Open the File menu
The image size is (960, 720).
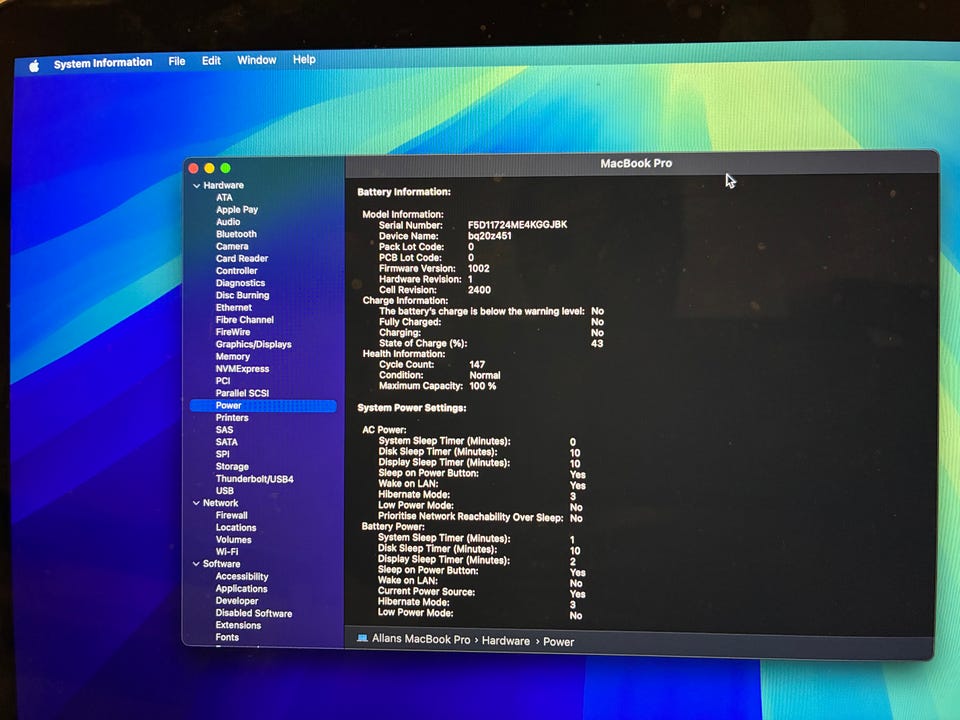coord(177,61)
